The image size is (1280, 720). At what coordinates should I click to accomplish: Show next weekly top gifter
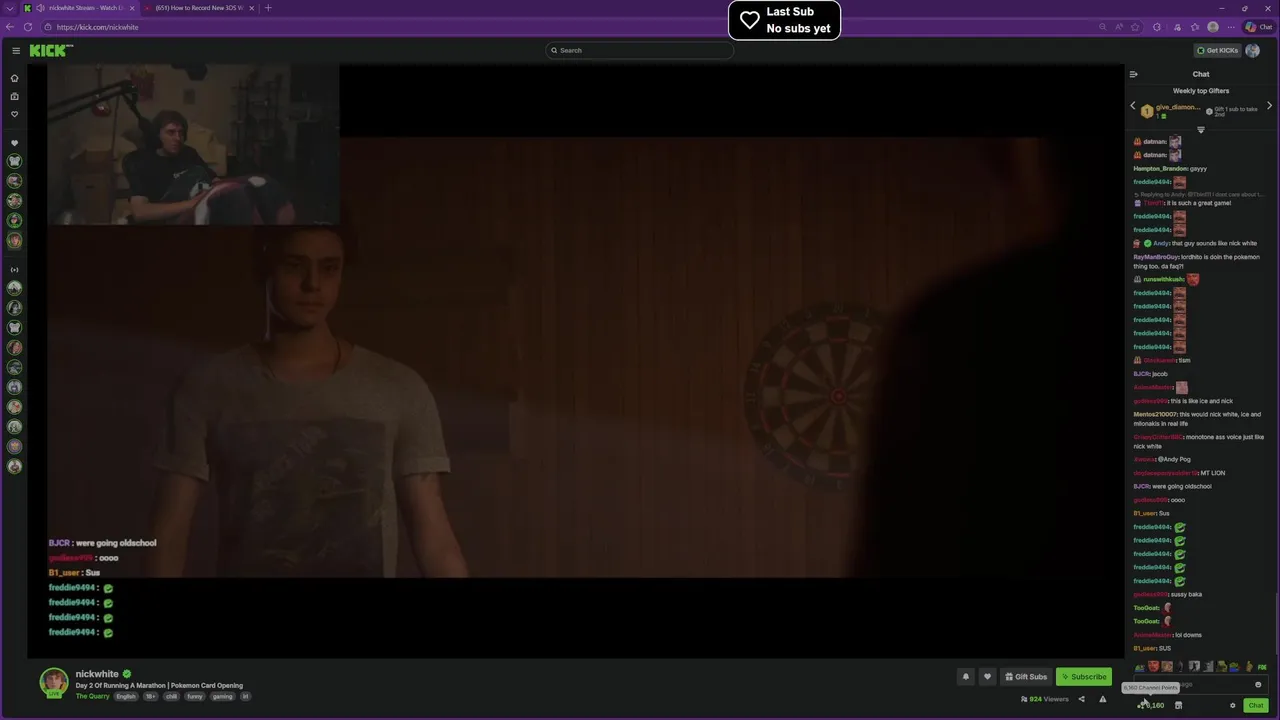point(1269,106)
